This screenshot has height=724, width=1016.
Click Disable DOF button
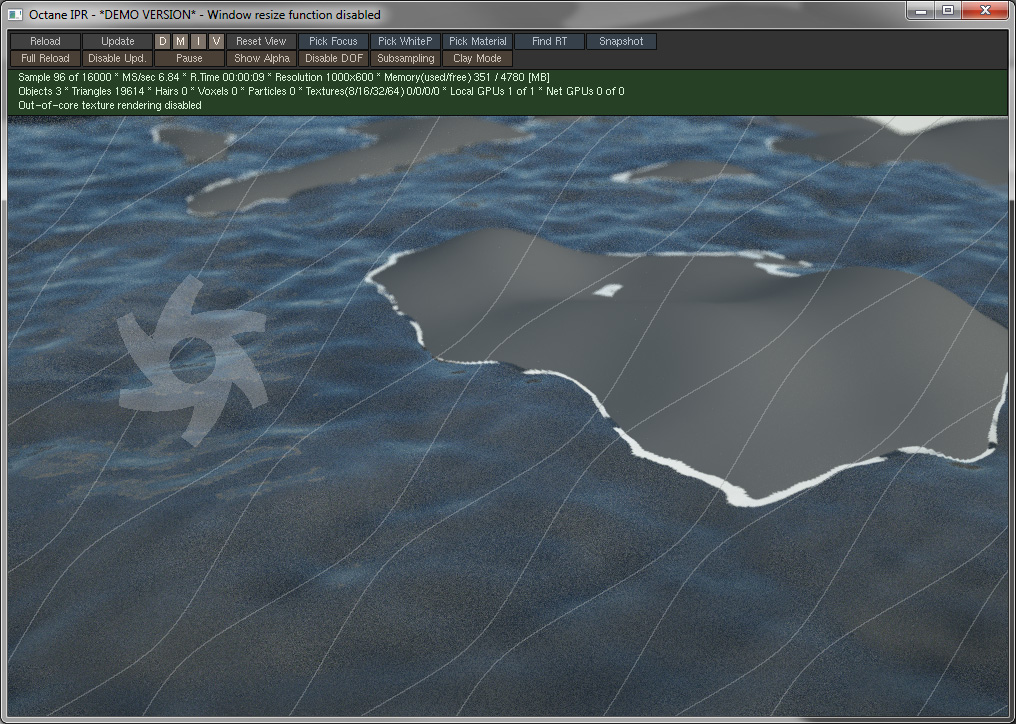(333, 58)
